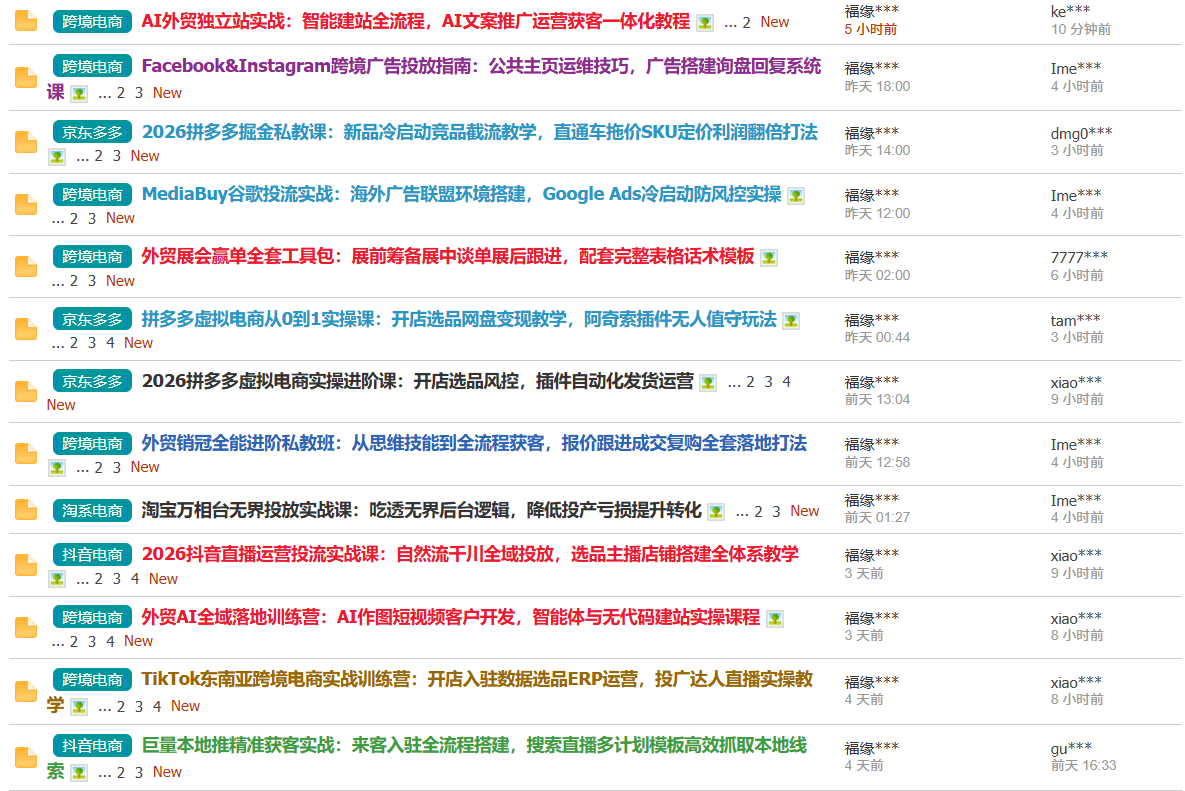The image size is (1185, 791).
Task: Click New link on MediaBuy谷歌投流 thread
Action: (x=120, y=218)
